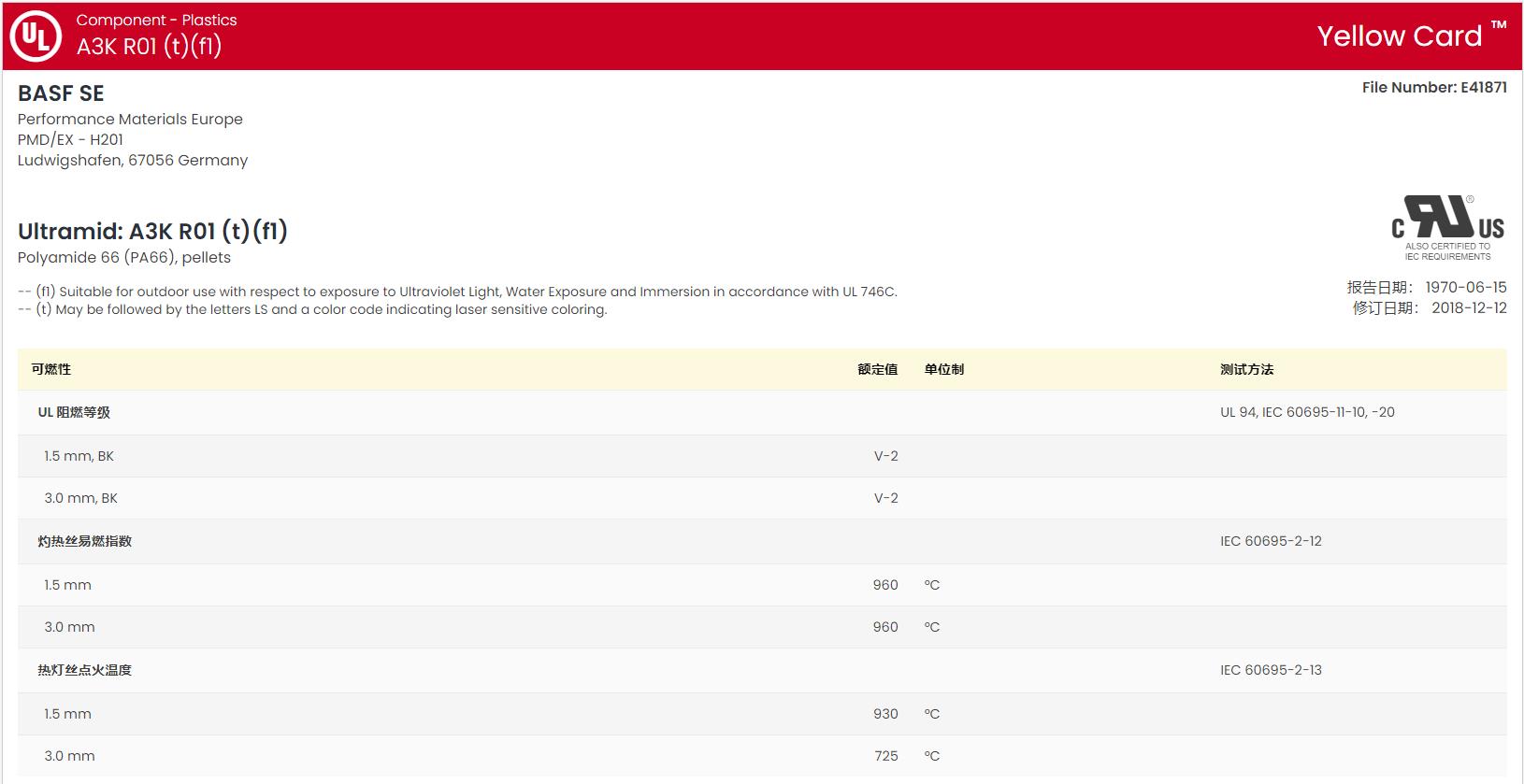Click the 单位制 column header
The height and width of the screenshot is (784, 1524).
point(944,369)
